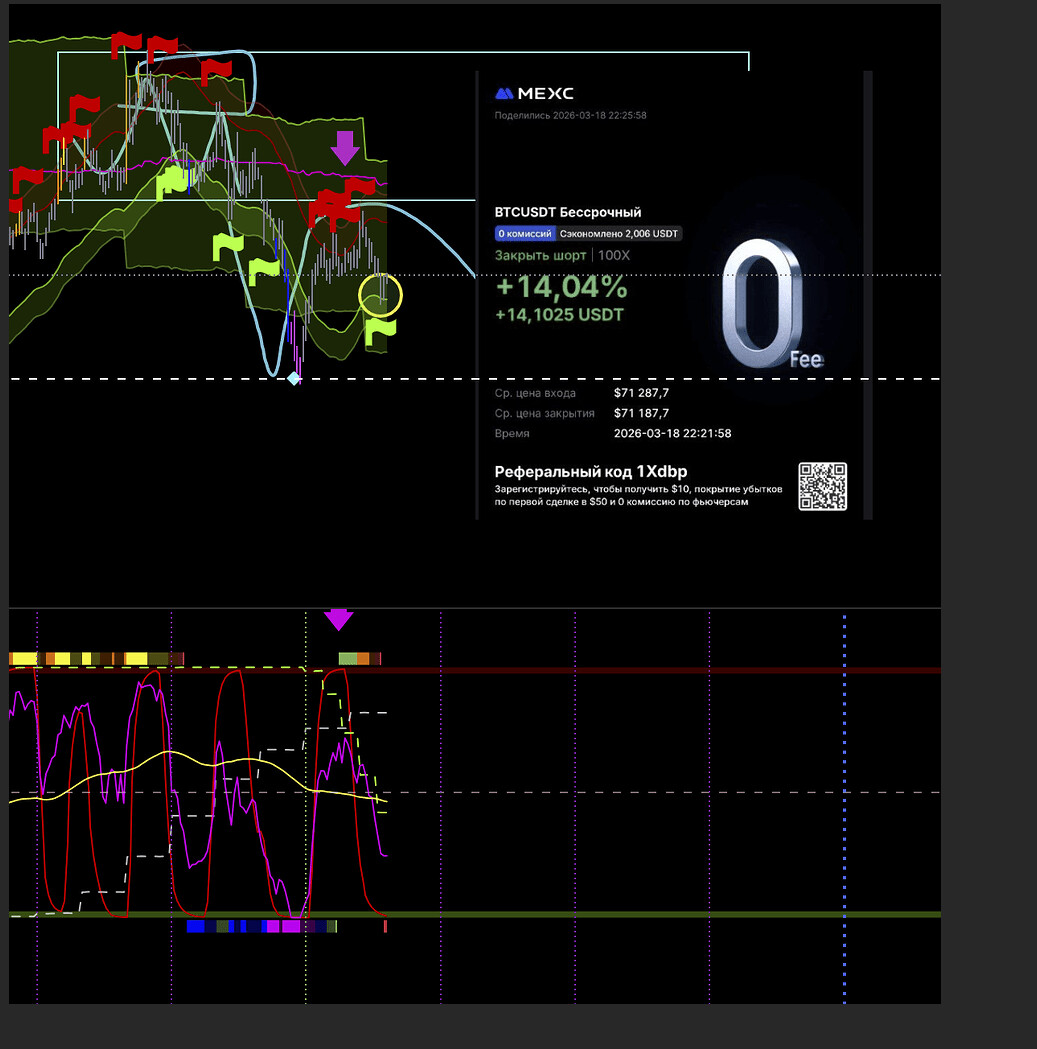This screenshot has width=1037, height=1049.
Task: Click the average entry price $71 287,7
Action: [x=641, y=393]
